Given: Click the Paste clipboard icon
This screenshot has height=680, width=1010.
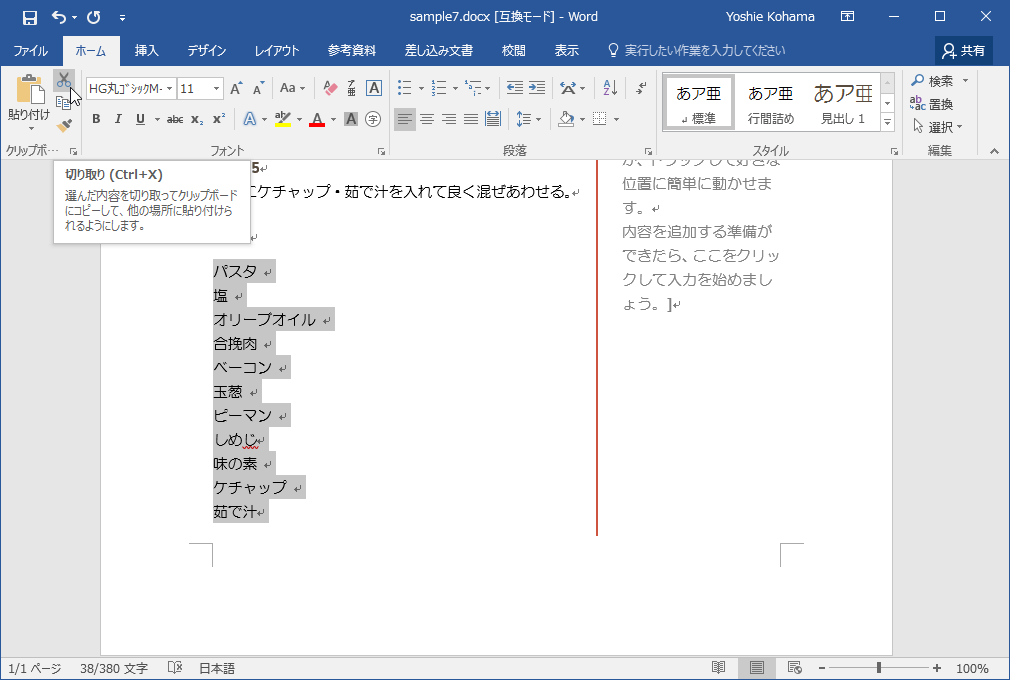Looking at the screenshot, I should (x=29, y=89).
